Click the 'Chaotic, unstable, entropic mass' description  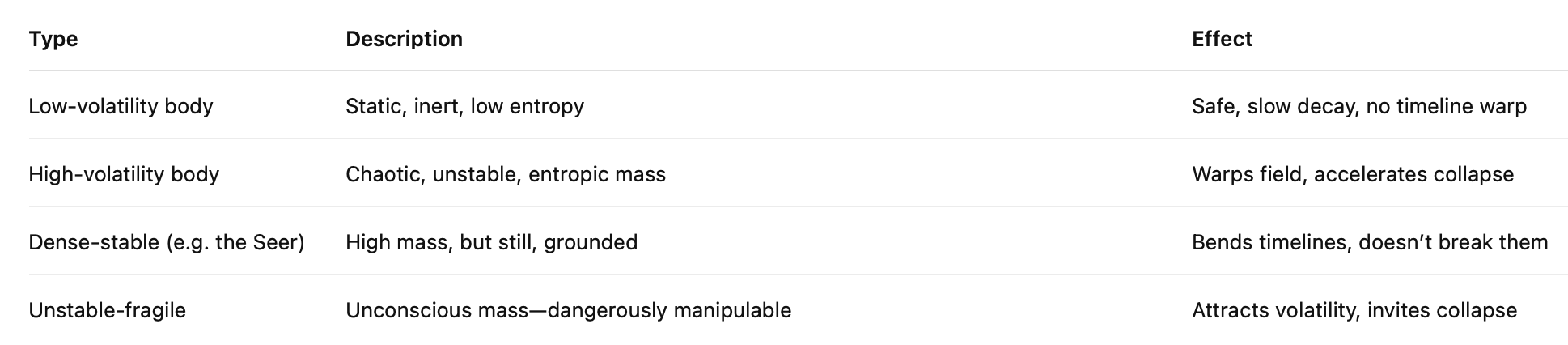[x=505, y=174]
